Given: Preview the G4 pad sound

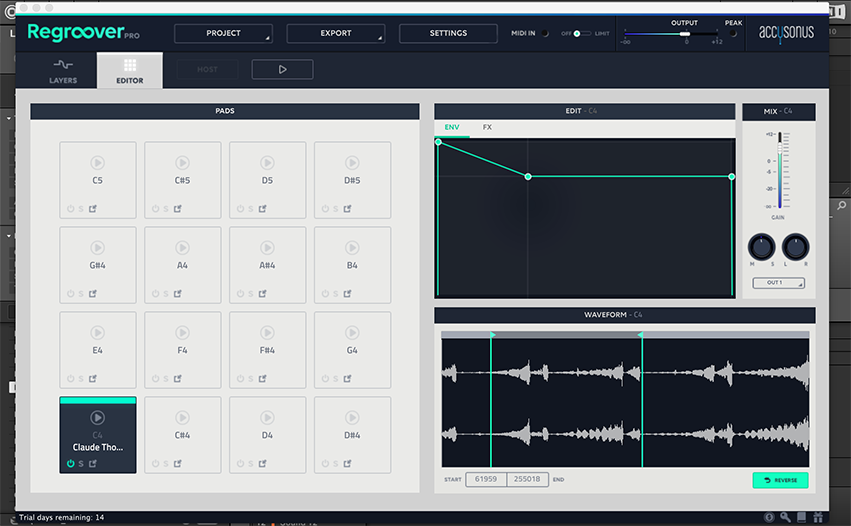Looking at the screenshot, I should click(x=352, y=332).
